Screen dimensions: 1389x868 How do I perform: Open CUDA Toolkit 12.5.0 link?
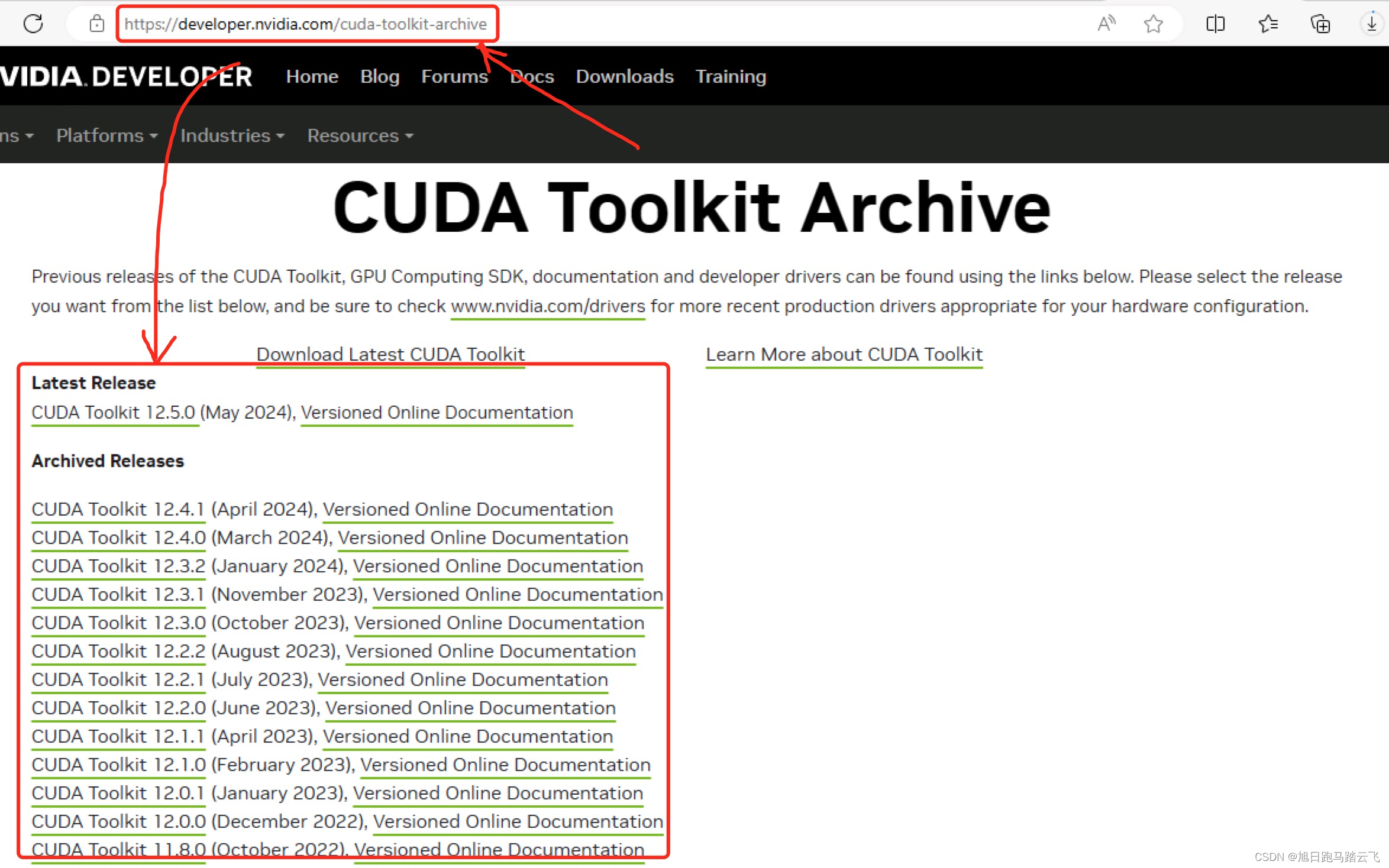[114, 412]
